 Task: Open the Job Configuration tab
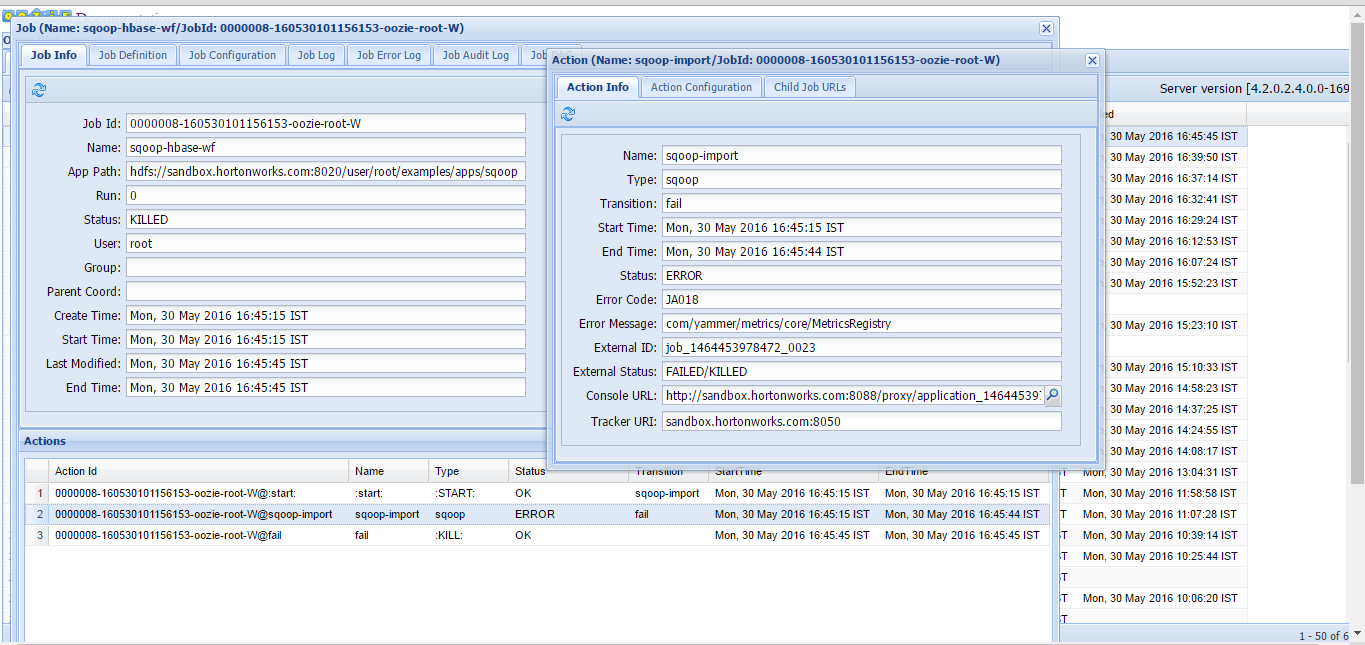click(232, 56)
